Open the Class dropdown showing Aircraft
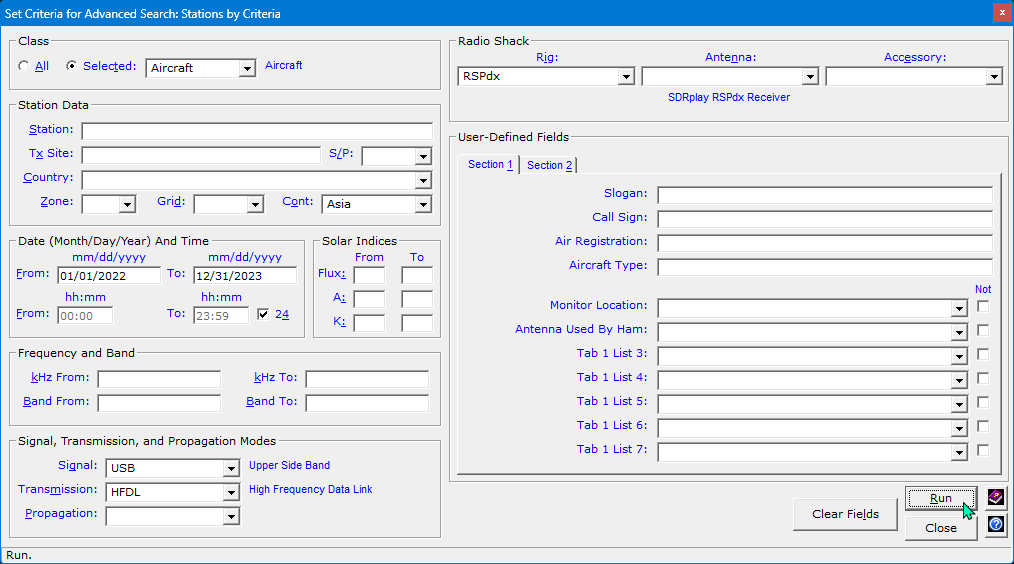 pos(247,69)
